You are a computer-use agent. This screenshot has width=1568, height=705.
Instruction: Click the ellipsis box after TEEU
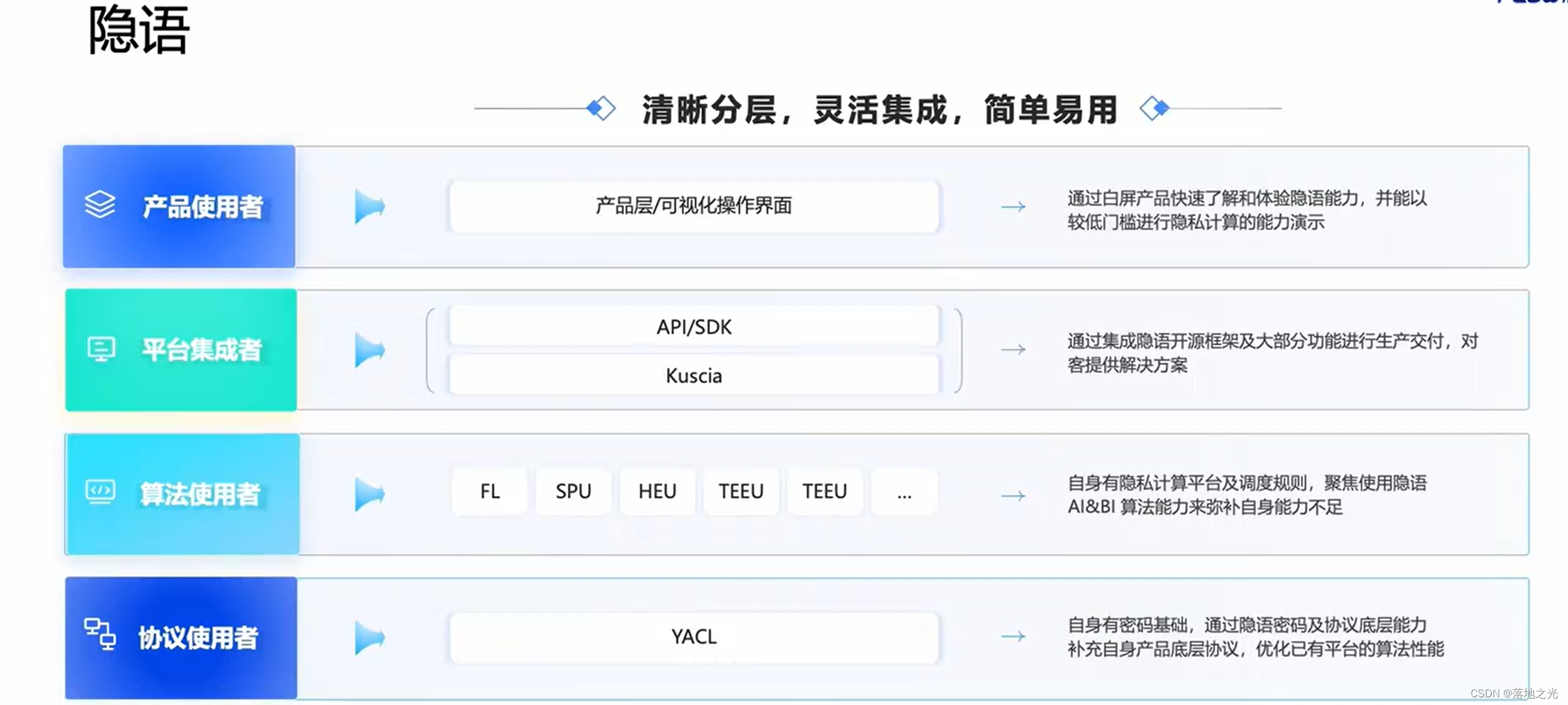coord(904,491)
